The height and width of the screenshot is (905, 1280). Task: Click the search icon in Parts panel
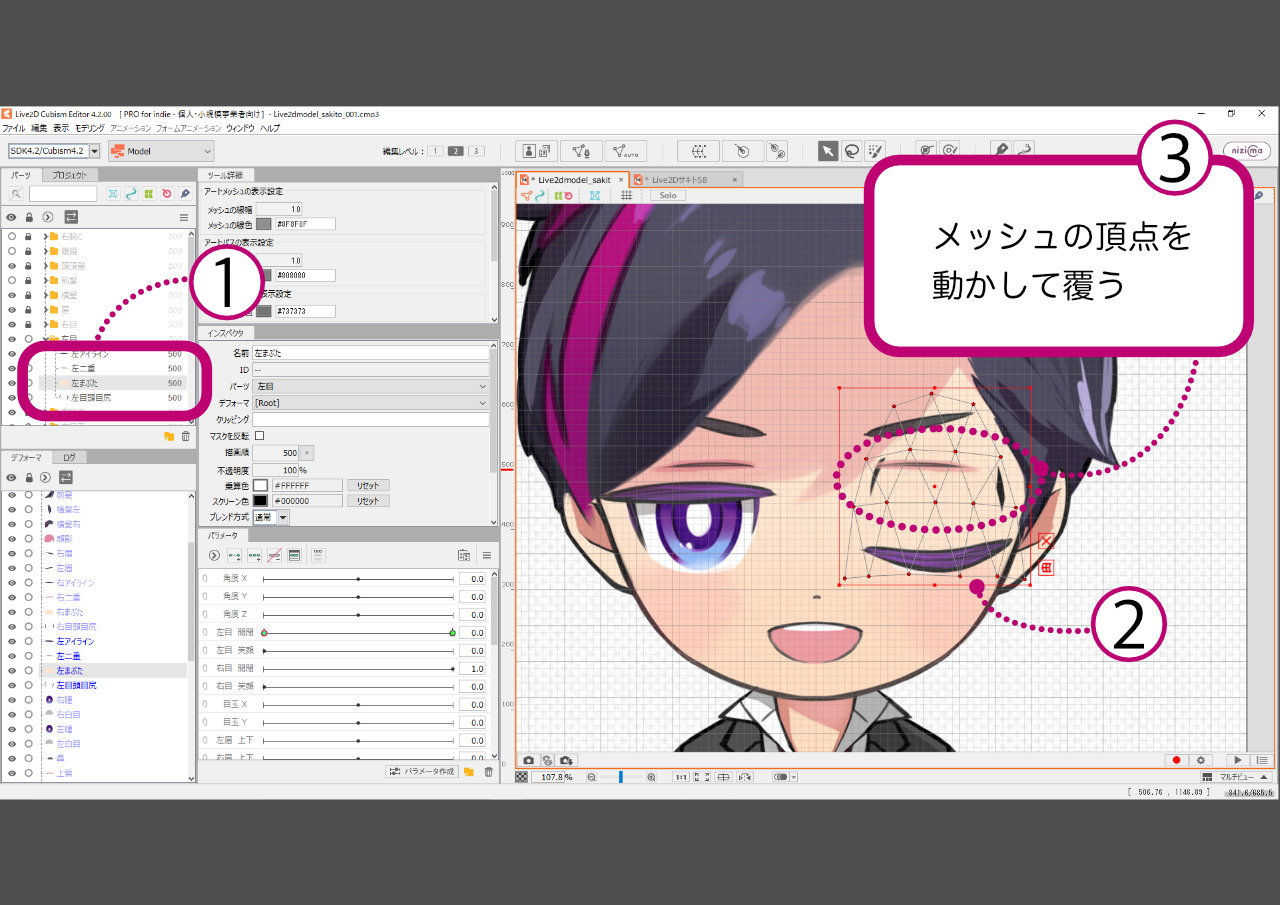point(16,193)
